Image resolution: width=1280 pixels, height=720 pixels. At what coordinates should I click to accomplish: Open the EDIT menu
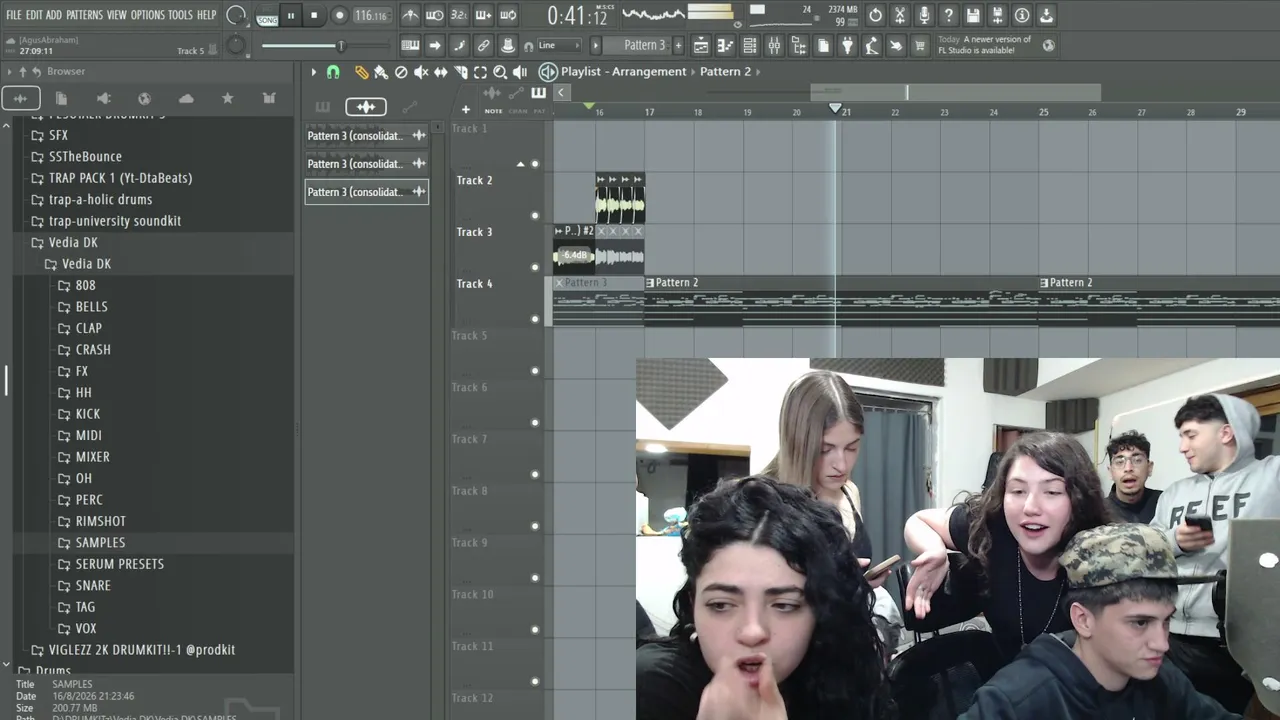34,15
